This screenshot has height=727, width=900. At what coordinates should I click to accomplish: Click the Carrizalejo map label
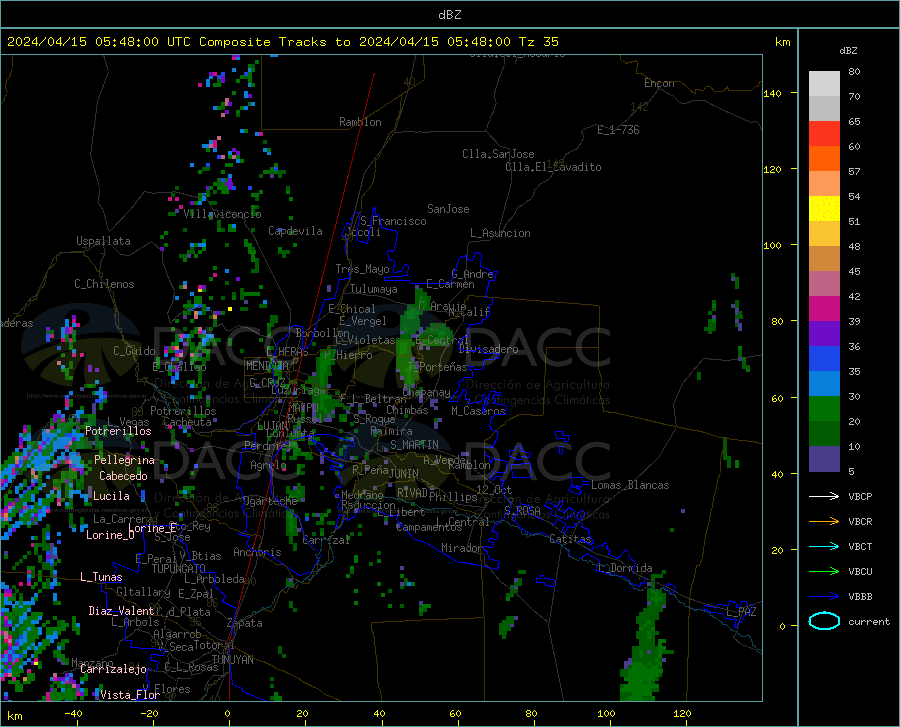114,669
